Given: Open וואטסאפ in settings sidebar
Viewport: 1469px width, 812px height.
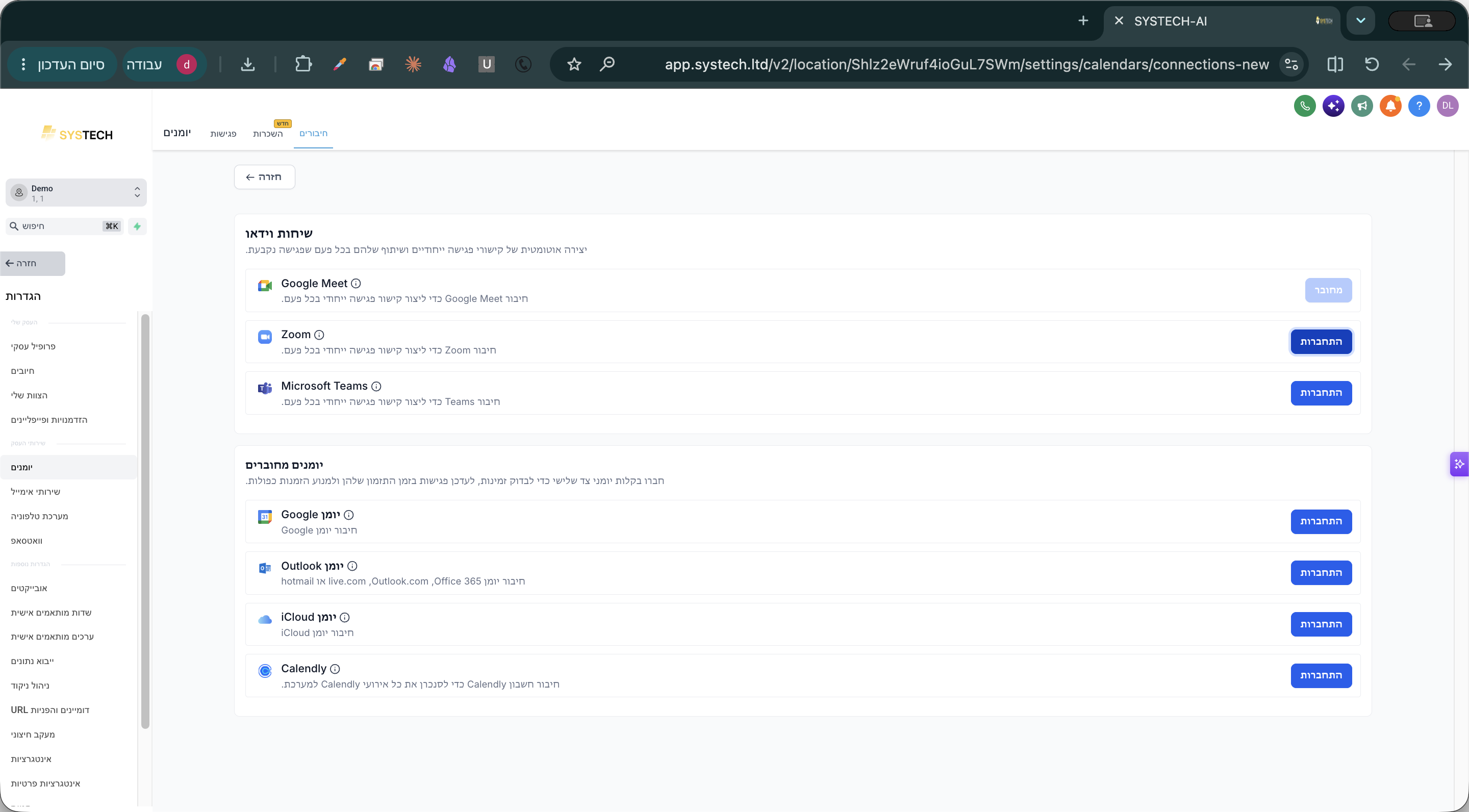Looking at the screenshot, I should pos(26,541).
